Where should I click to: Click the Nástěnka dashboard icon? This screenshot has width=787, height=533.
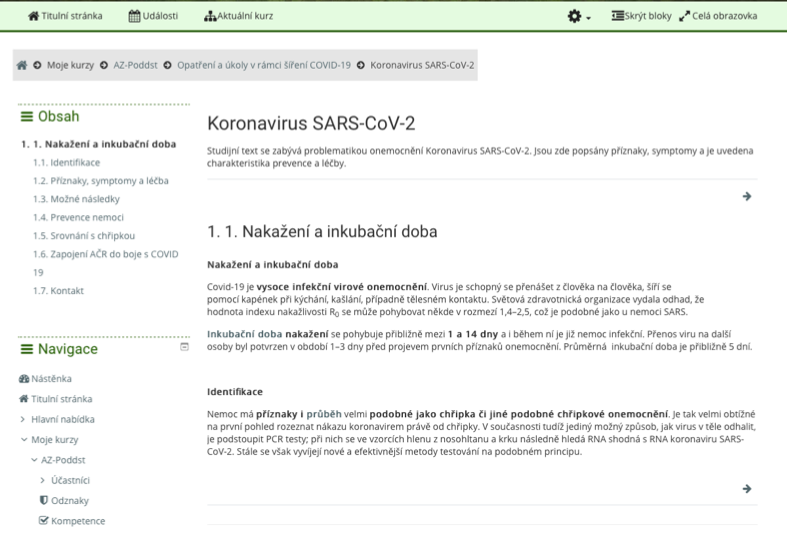24,379
